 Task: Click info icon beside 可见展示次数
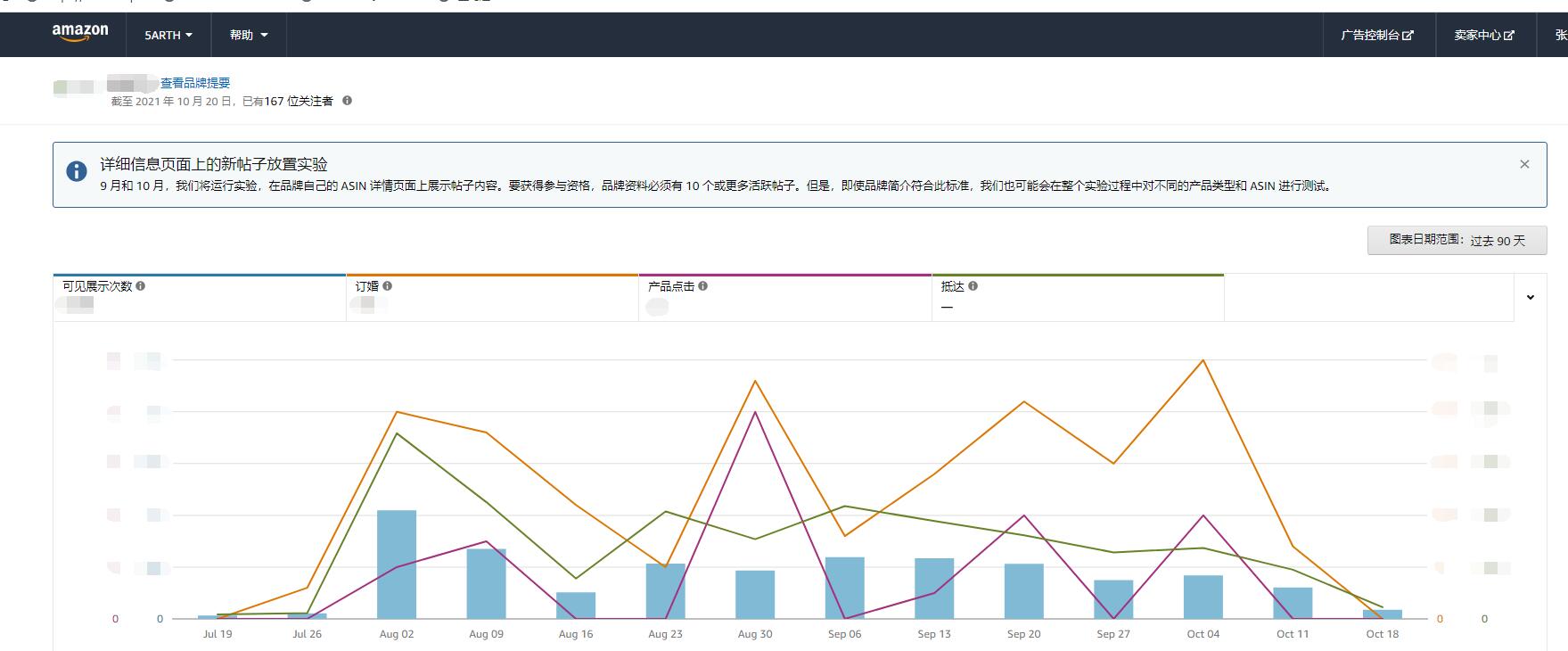pyautogui.click(x=141, y=286)
